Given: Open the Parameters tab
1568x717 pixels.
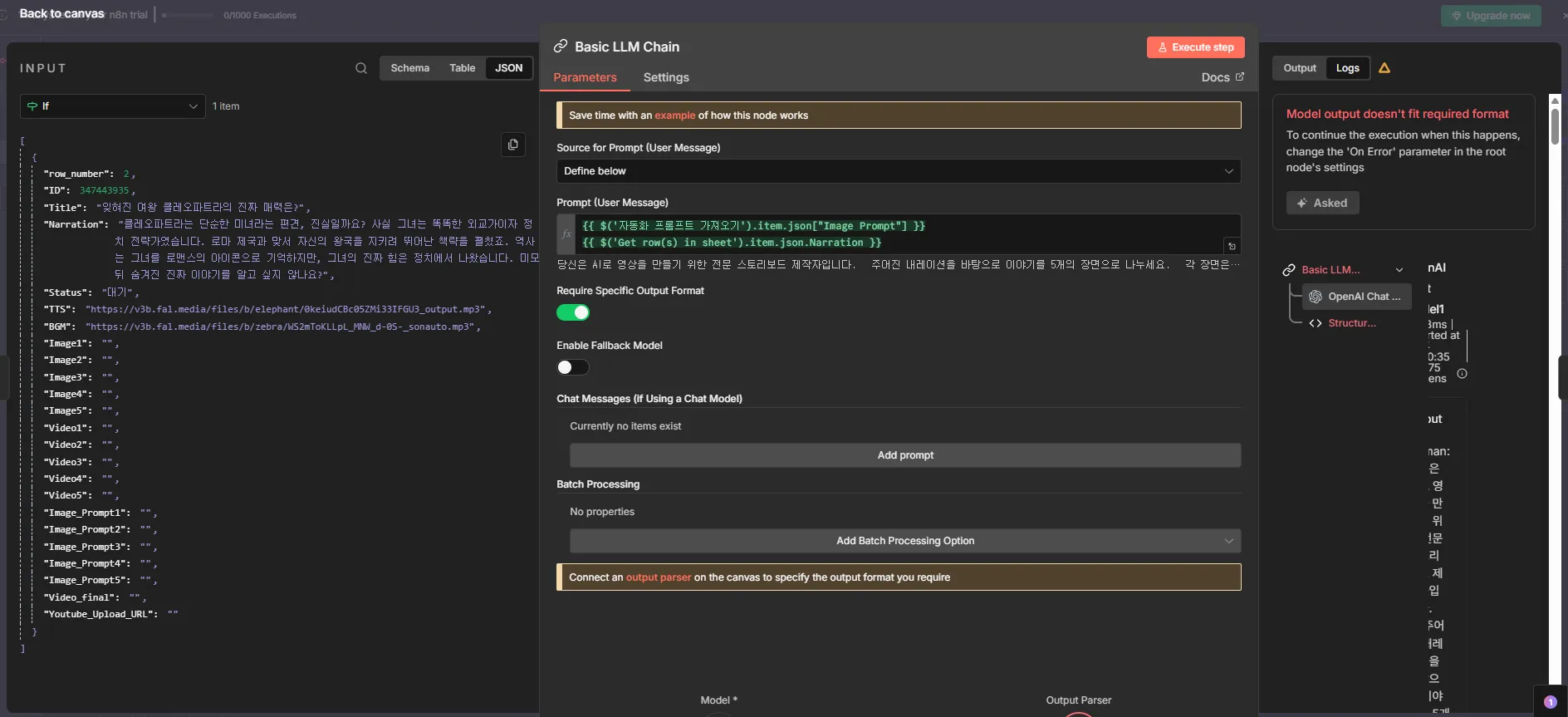Looking at the screenshot, I should coord(586,77).
